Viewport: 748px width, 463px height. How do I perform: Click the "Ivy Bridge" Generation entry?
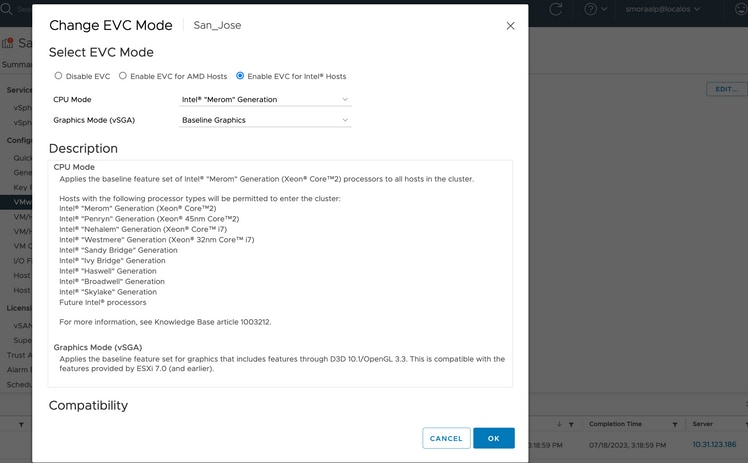pyautogui.click(x=112, y=261)
